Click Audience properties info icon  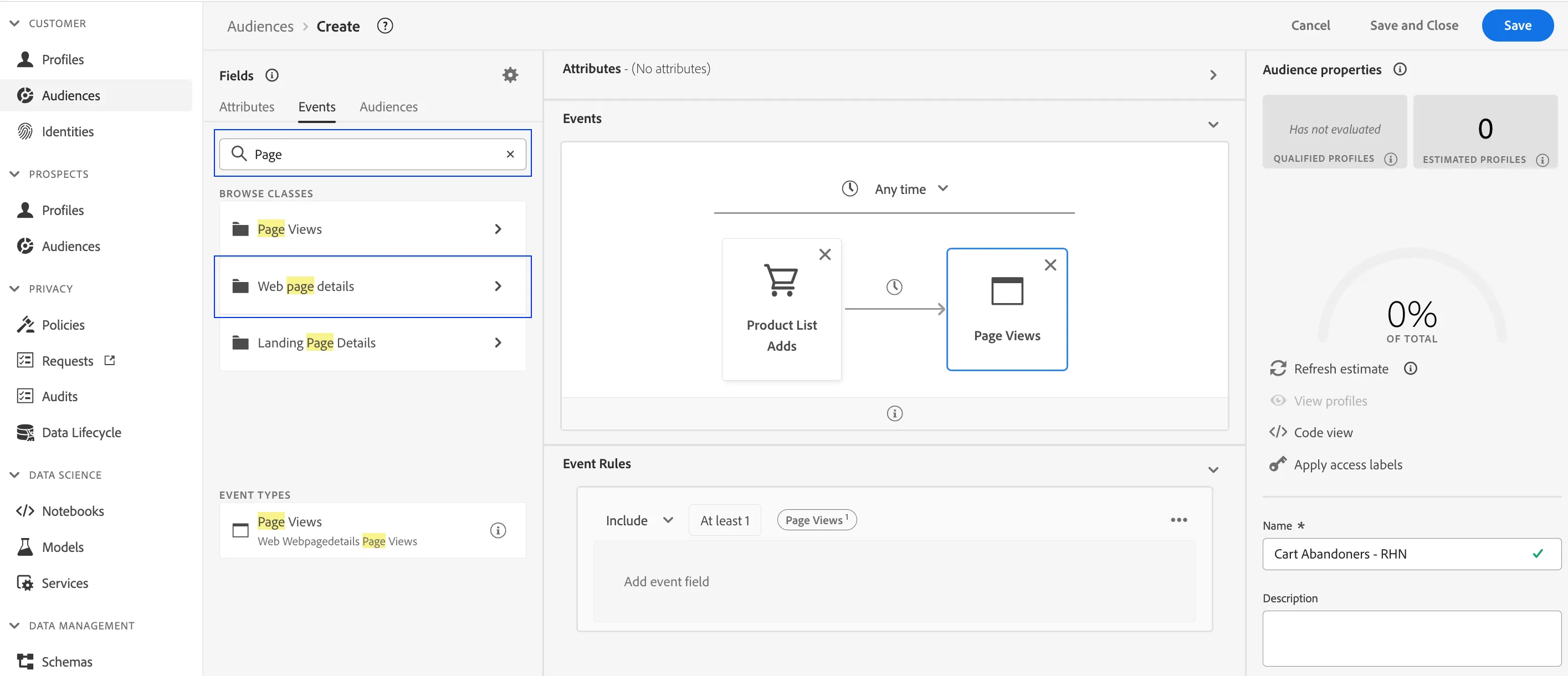(x=1400, y=69)
